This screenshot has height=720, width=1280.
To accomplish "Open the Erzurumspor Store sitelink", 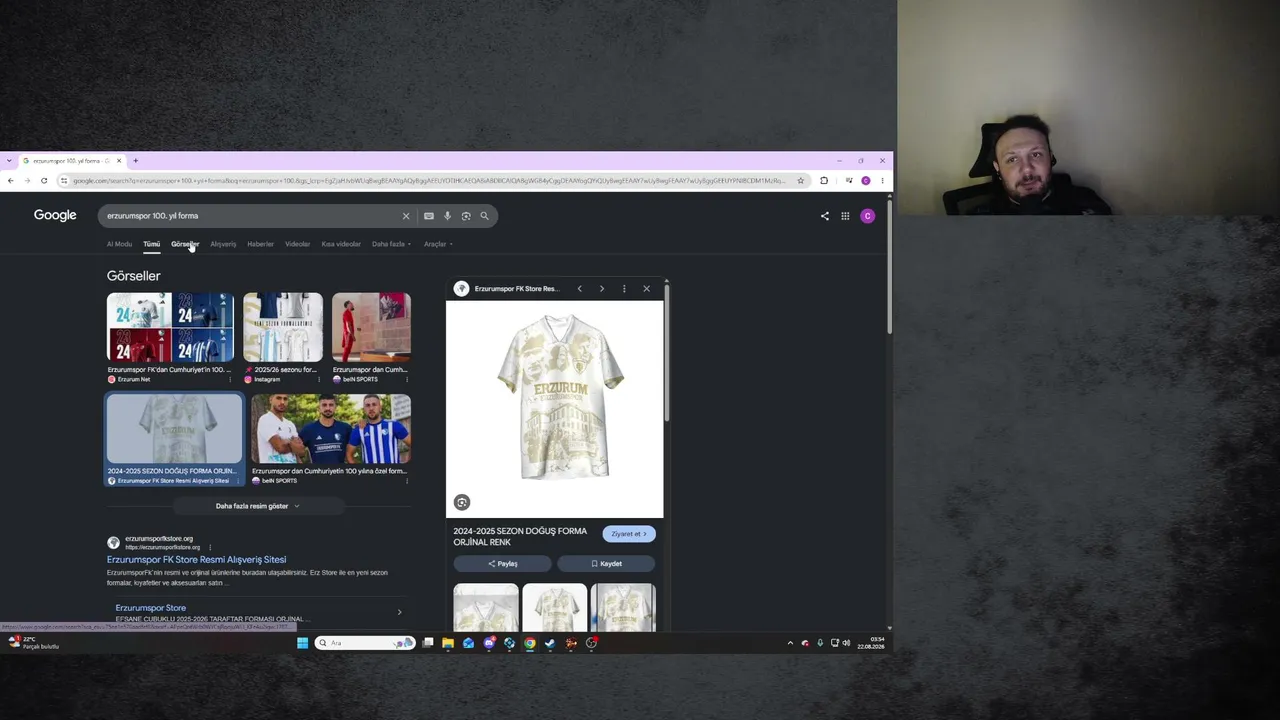I will tap(150, 608).
